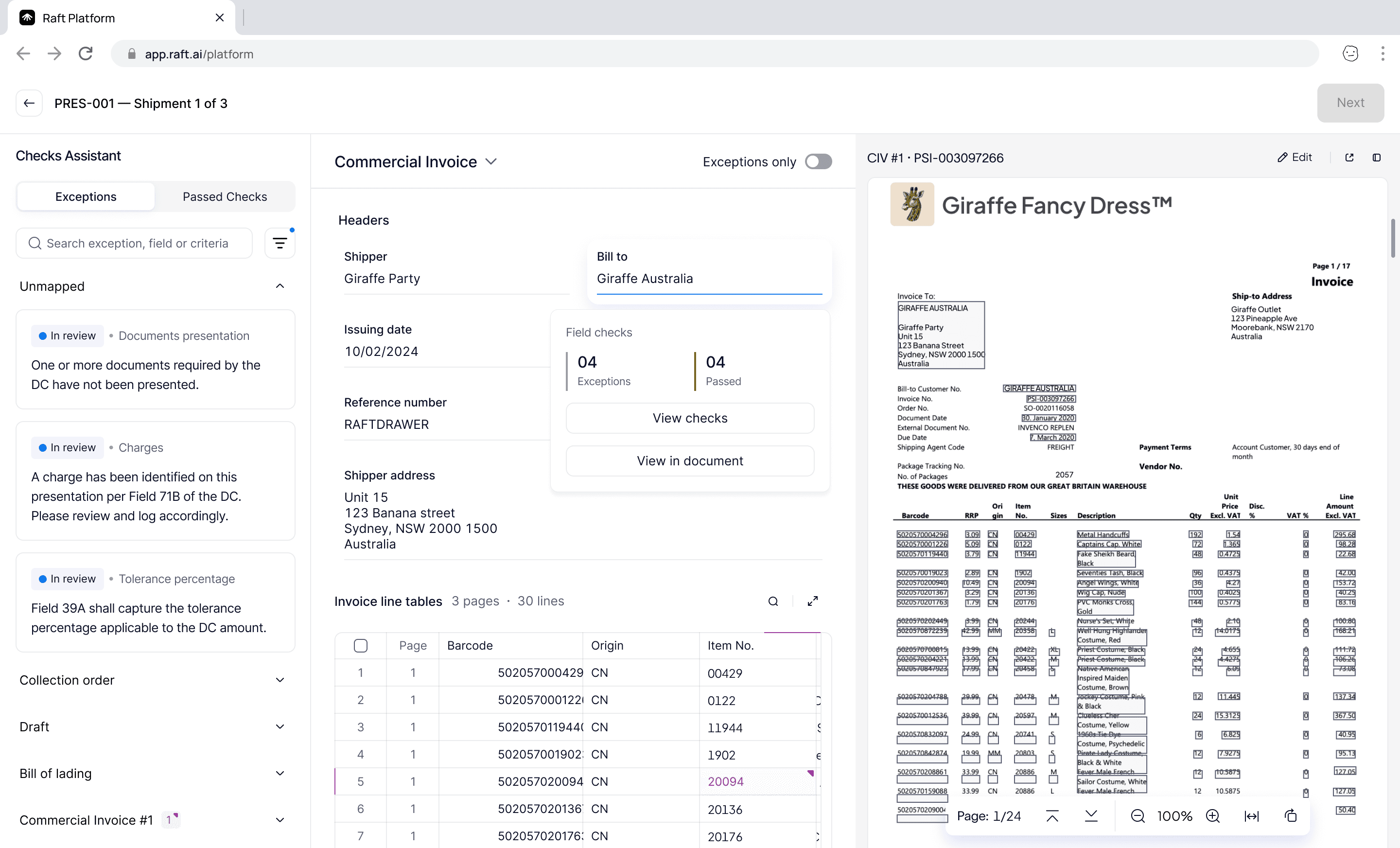Expand the Collection order section
This screenshot has height=848, width=1400.
tap(280, 680)
